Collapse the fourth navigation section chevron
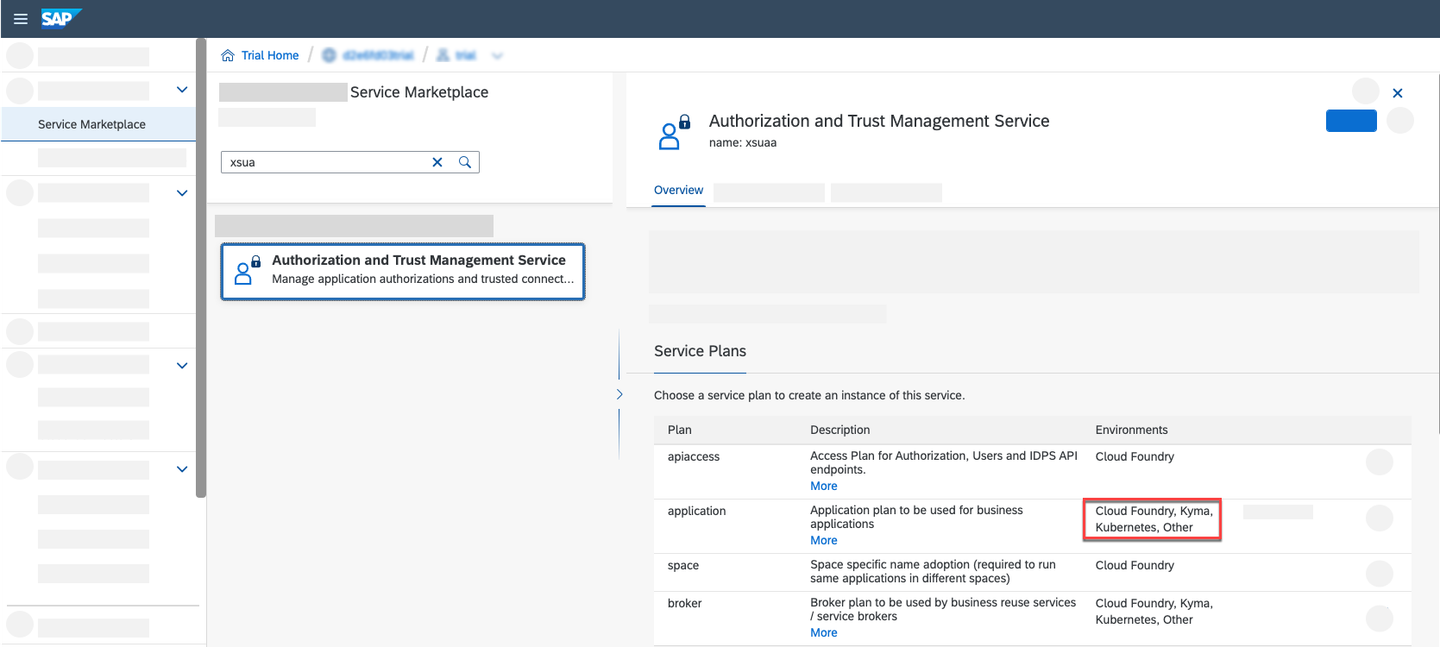The image size is (1440, 647). click(x=182, y=469)
